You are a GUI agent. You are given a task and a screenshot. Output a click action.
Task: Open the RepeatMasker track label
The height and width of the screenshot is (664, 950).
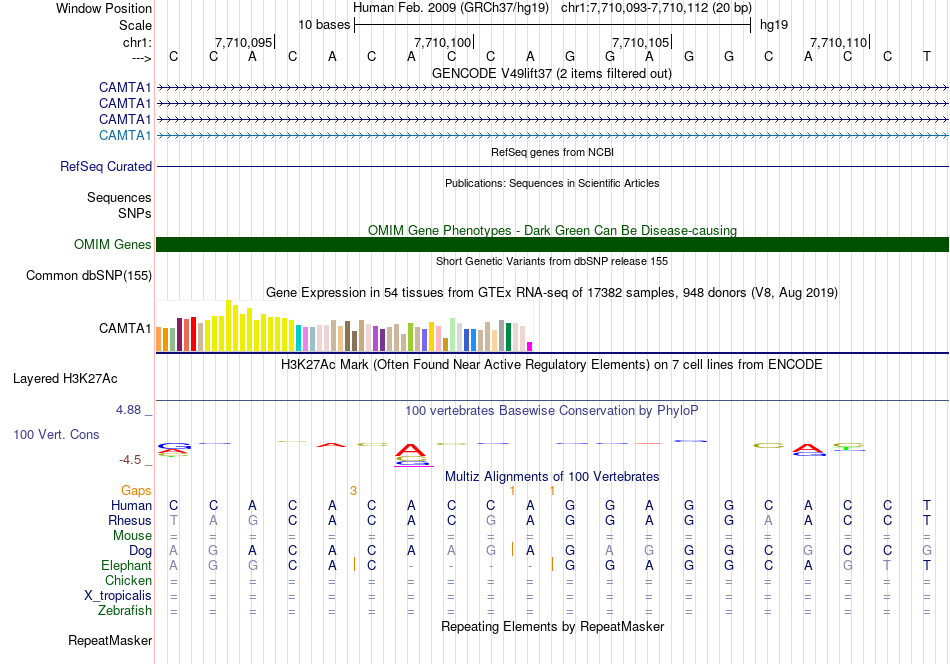pos(110,640)
